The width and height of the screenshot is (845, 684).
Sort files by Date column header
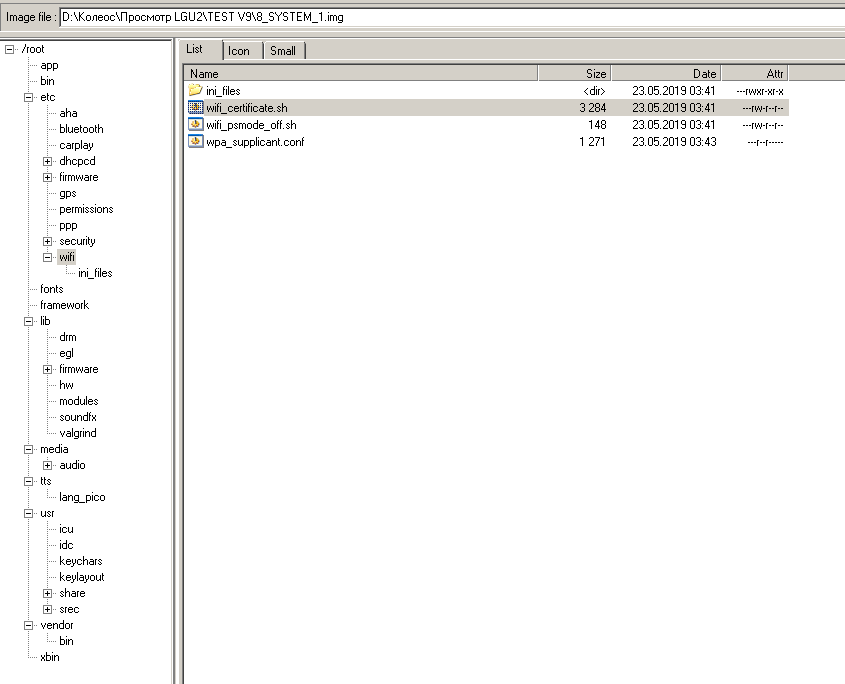coord(667,73)
